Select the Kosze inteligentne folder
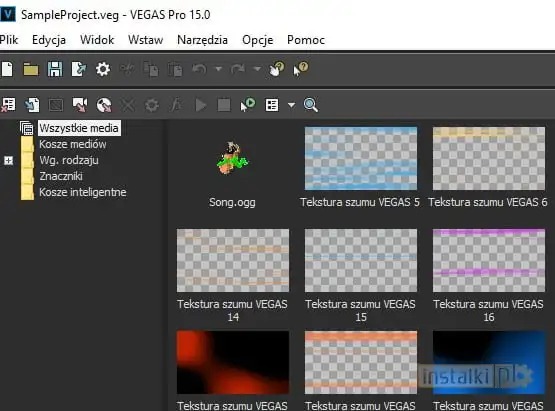The height and width of the screenshot is (411, 555). point(82,192)
